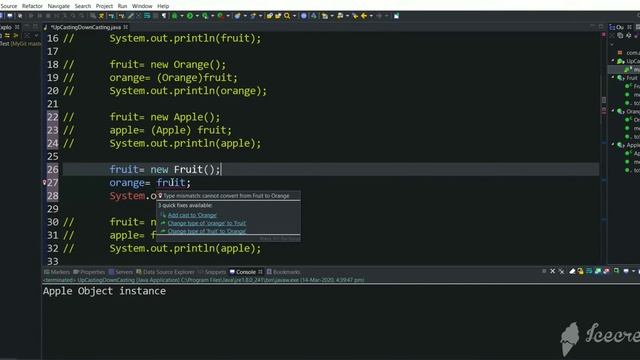Click the Open Task toolbar icon
Image resolution: width=640 pixels, height=360 pixels.
pyautogui.click(x=278, y=16)
